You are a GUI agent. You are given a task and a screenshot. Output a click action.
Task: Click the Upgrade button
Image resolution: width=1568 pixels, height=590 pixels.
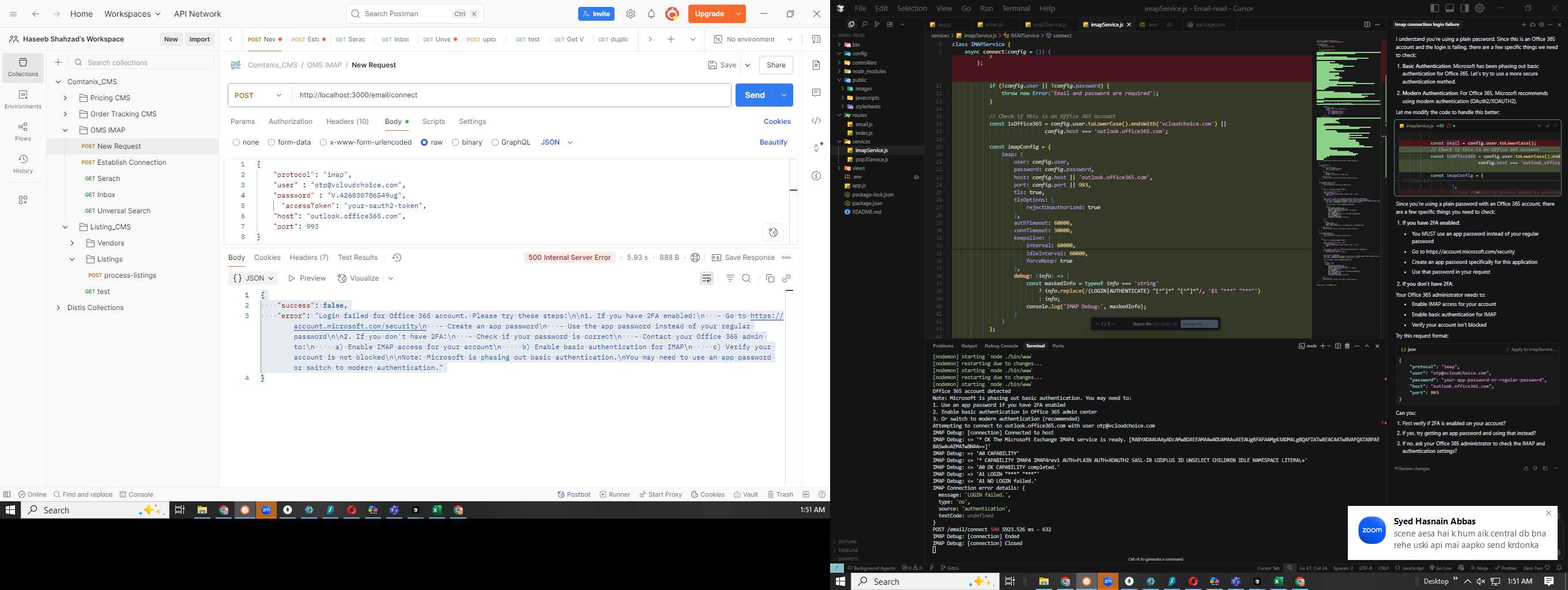[x=709, y=14]
